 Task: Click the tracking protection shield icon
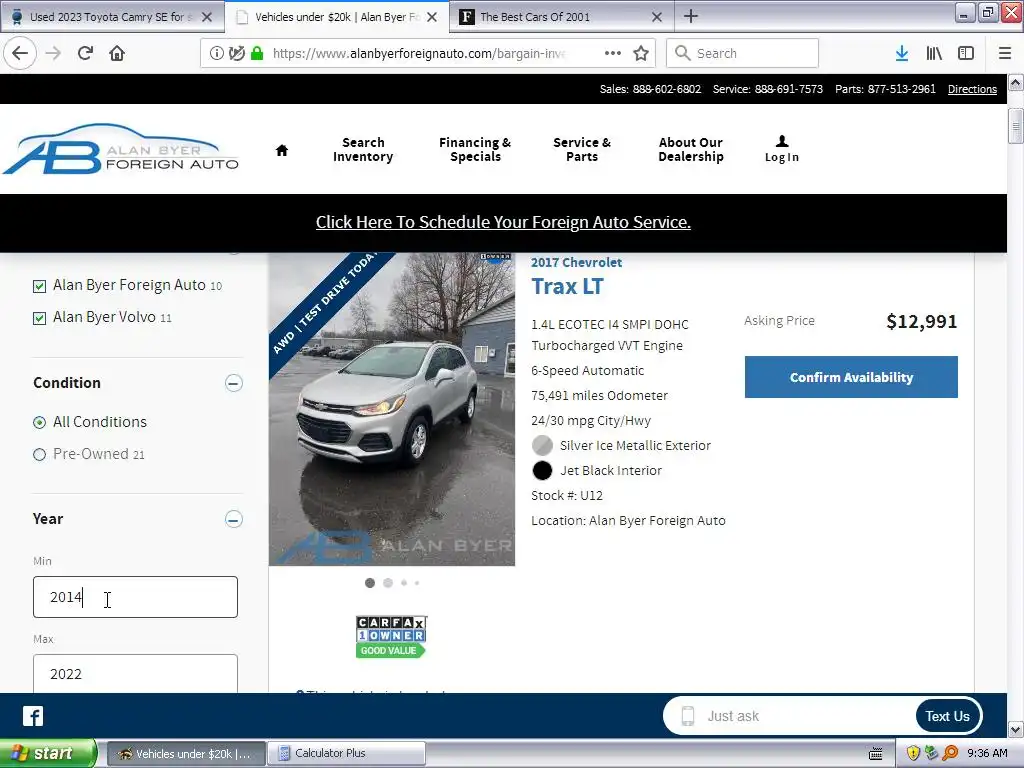coord(236,53)
